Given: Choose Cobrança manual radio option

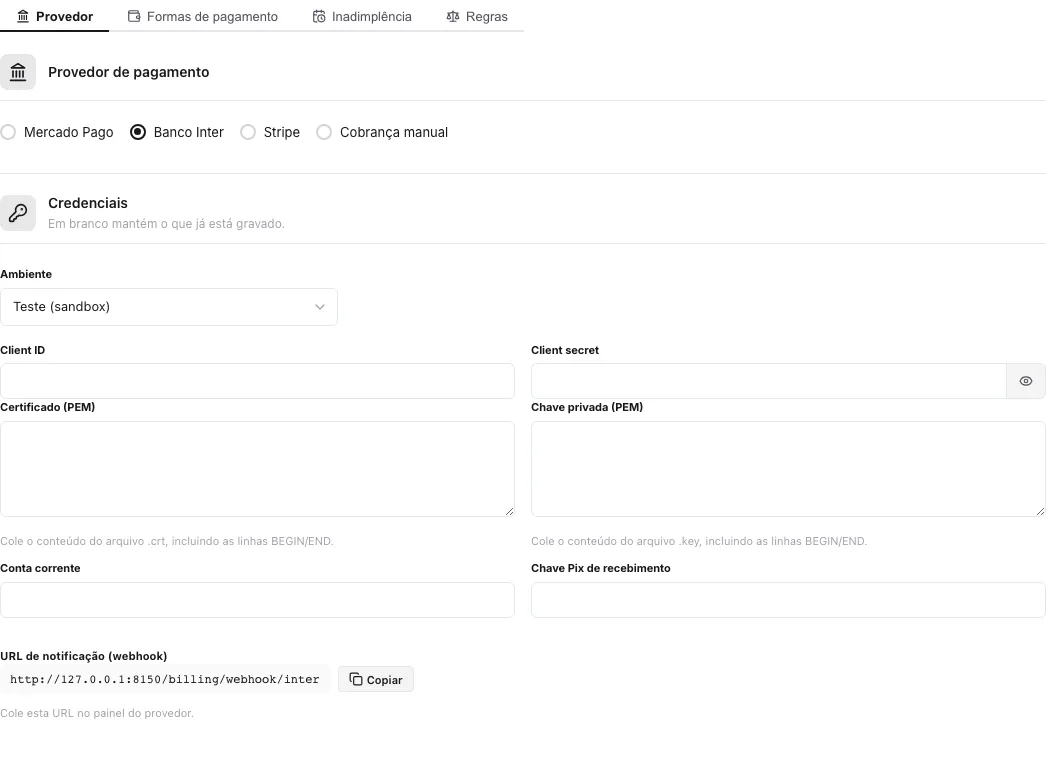Looking at the screenshot, I should pyautogui.click(x=324, y=132).
